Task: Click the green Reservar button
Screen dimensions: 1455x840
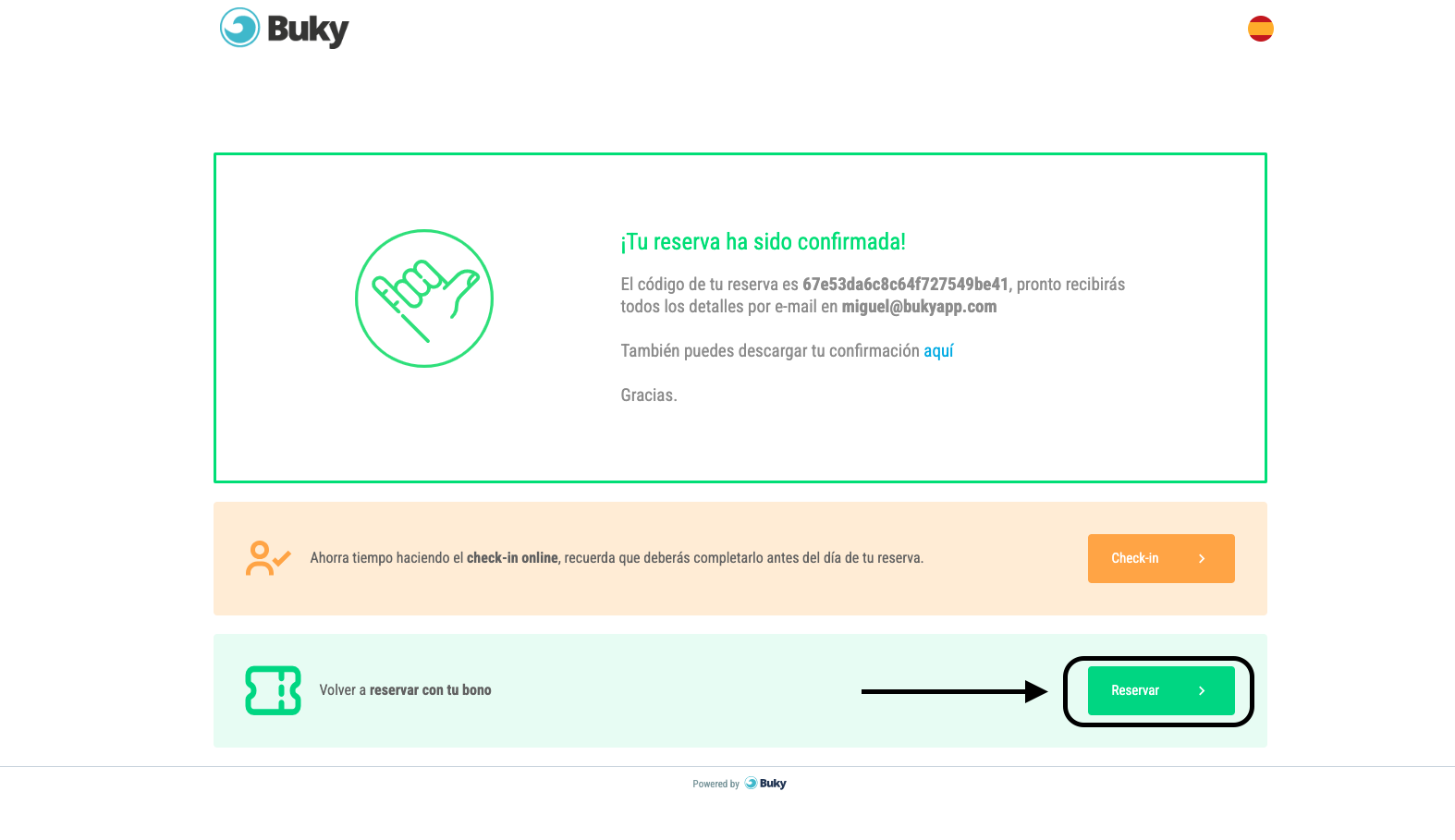Action: click(x=1161, y=690)
